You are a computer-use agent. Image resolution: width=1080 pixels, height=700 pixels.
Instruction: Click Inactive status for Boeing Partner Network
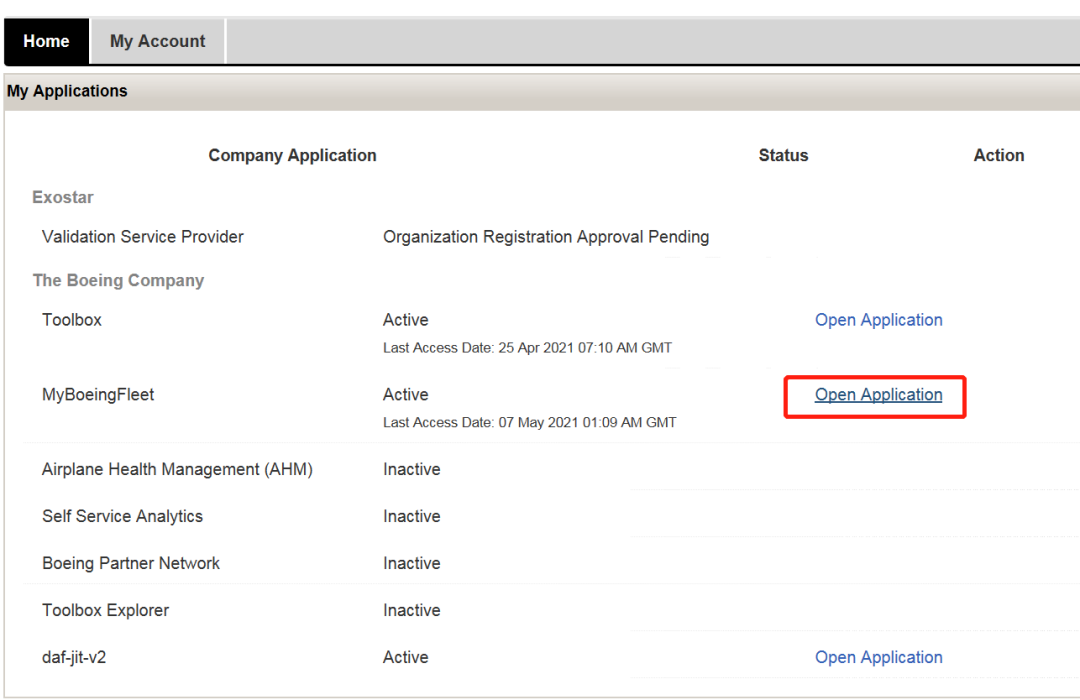[412, 563]
